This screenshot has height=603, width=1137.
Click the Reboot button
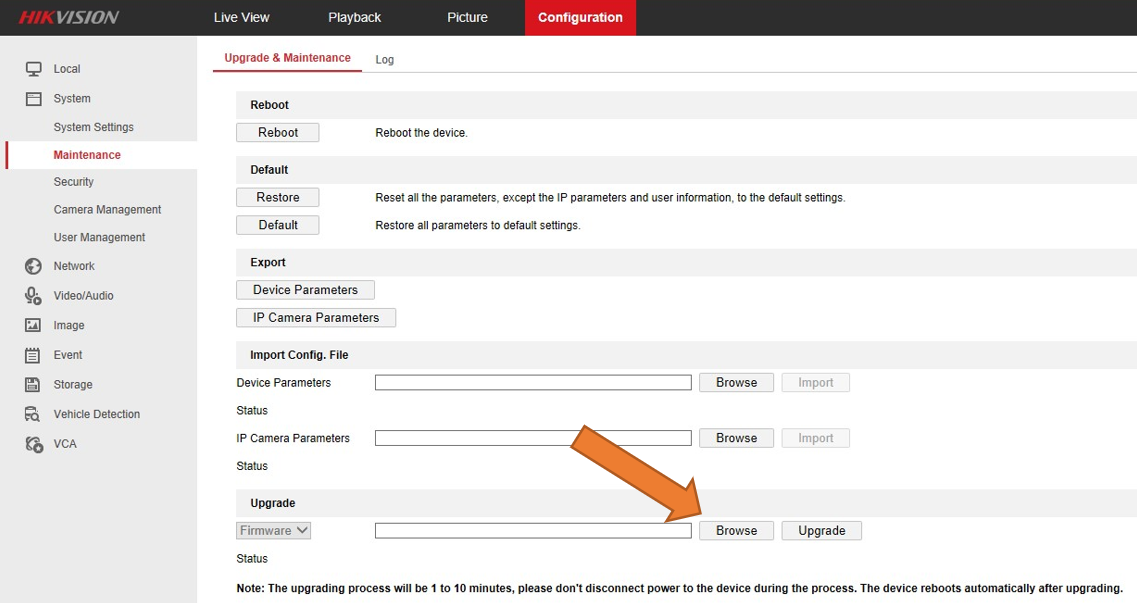coord(277,132)
